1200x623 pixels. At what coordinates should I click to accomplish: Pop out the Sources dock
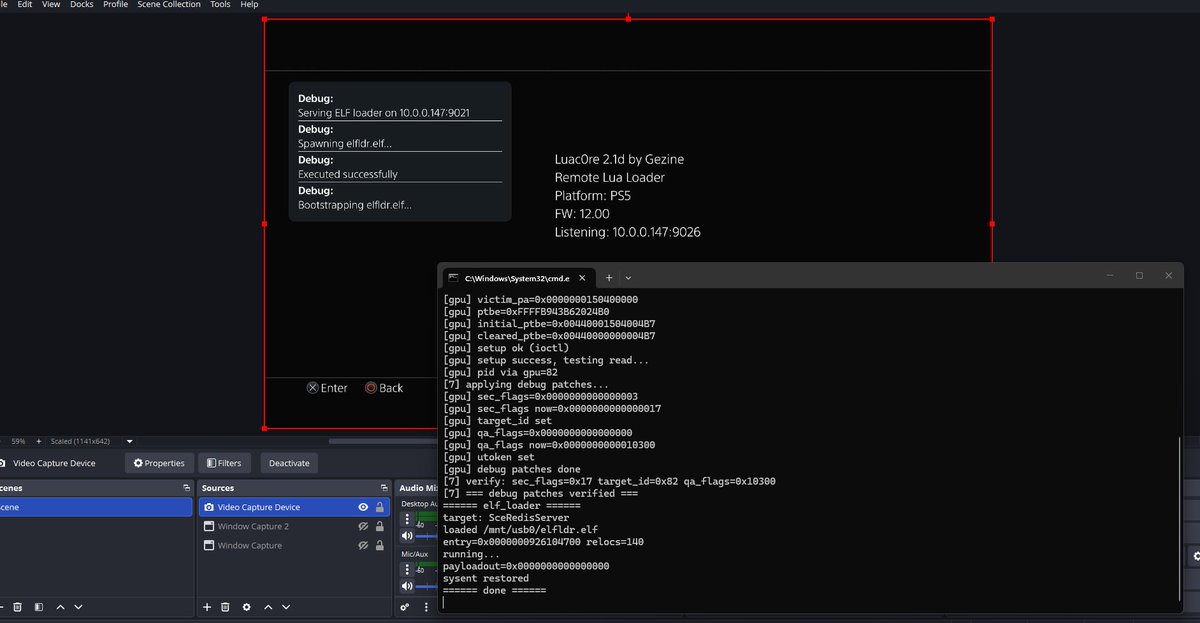384,488
